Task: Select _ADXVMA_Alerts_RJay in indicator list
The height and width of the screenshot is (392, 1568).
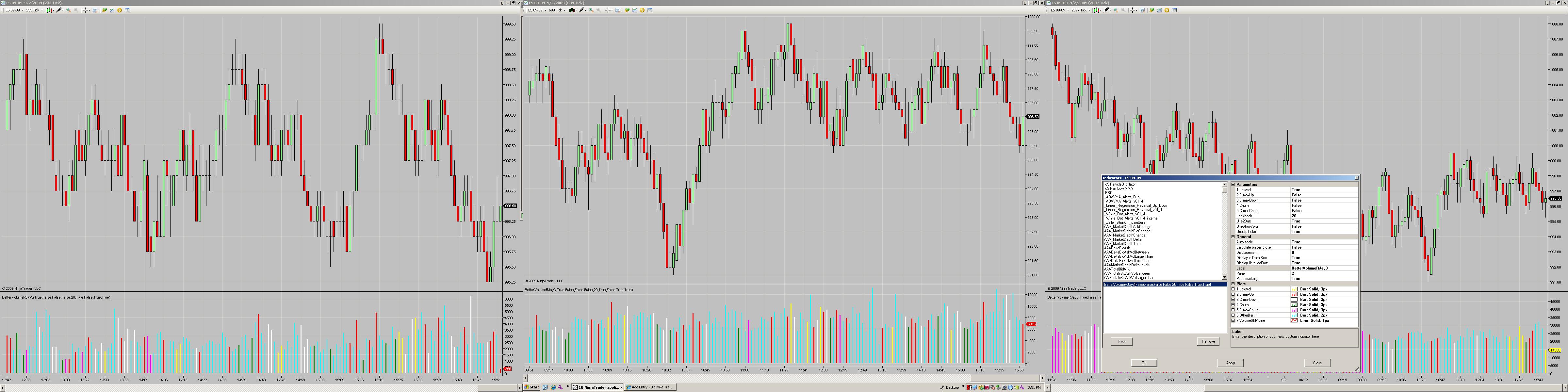Action: [x=1123, y=197]
